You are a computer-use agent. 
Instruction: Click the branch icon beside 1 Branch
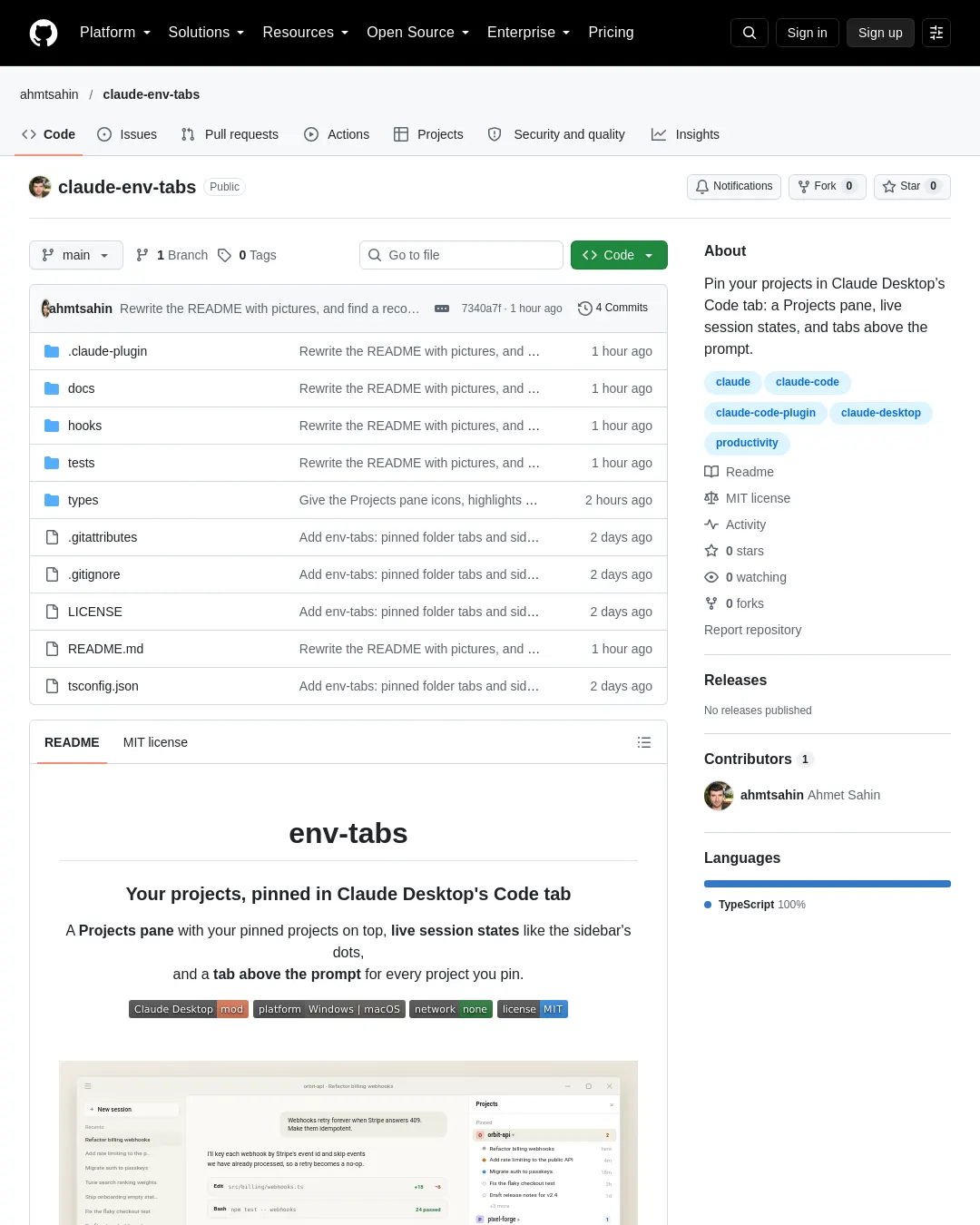click(x=142, y=255)
